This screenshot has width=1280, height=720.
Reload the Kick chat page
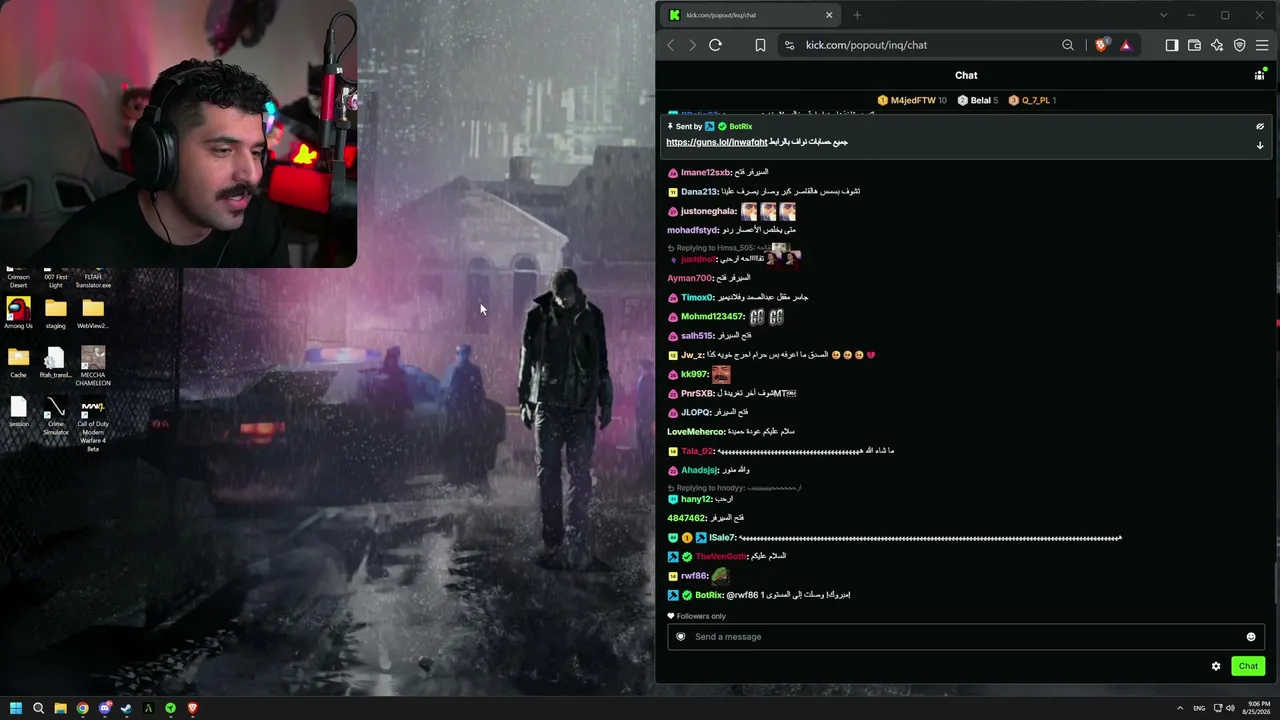715,45
